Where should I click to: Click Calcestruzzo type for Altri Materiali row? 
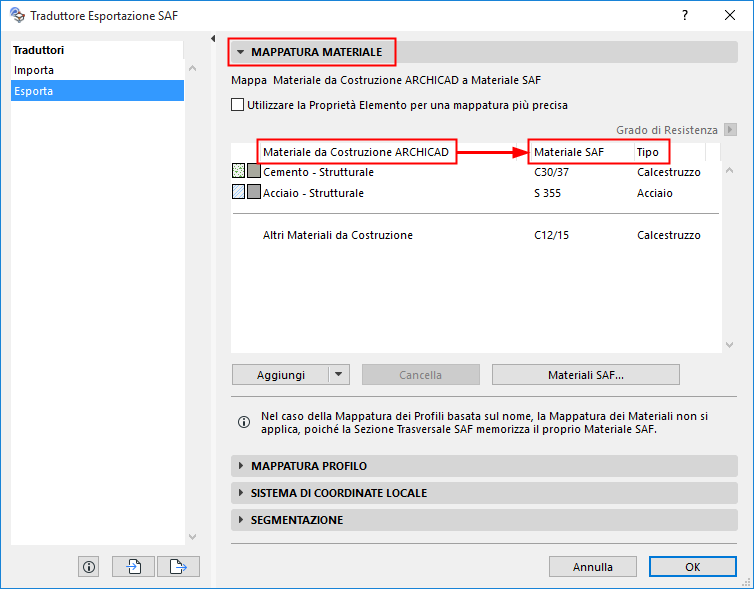(x=669, y=235)
